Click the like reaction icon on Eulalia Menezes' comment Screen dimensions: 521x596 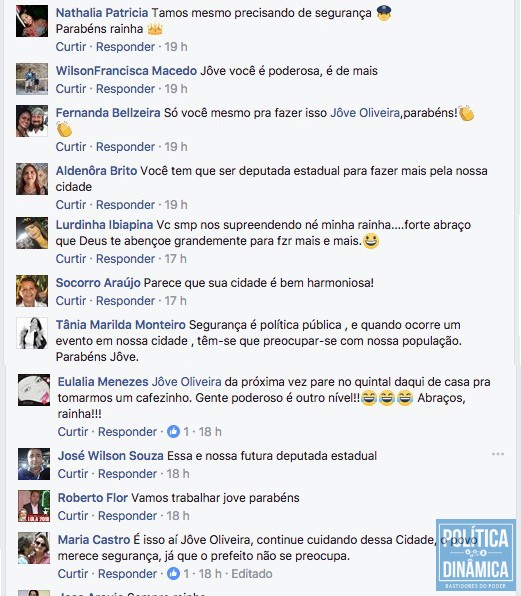click(173, 431)
